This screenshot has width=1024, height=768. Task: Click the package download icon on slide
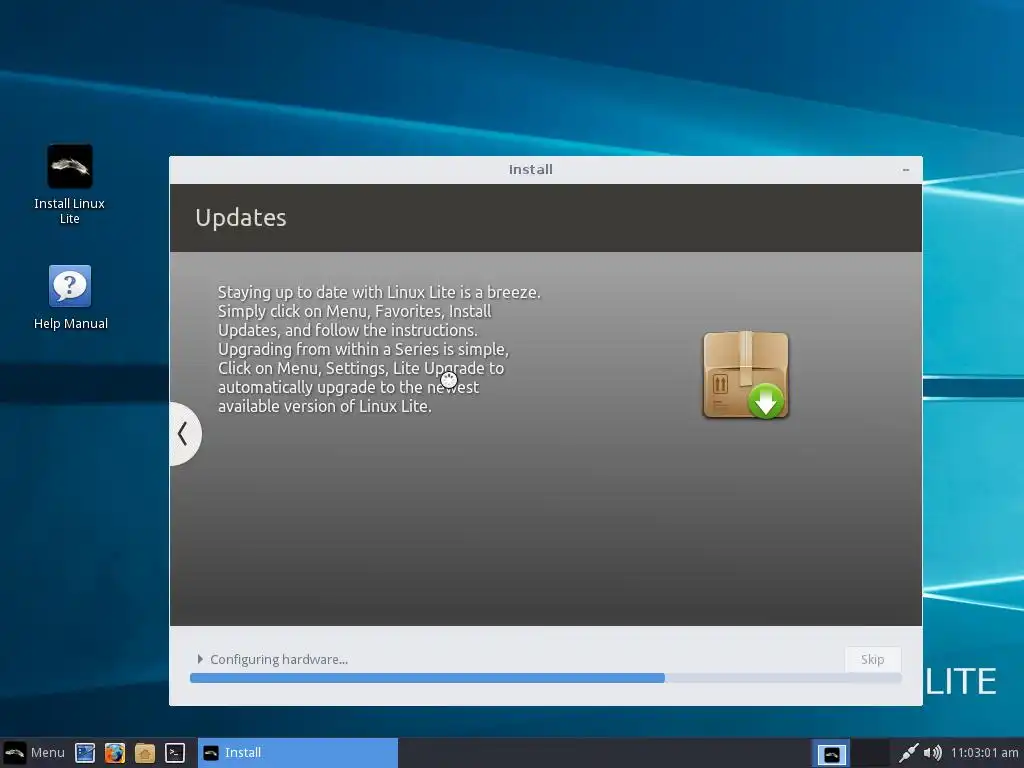coord(746,375)
